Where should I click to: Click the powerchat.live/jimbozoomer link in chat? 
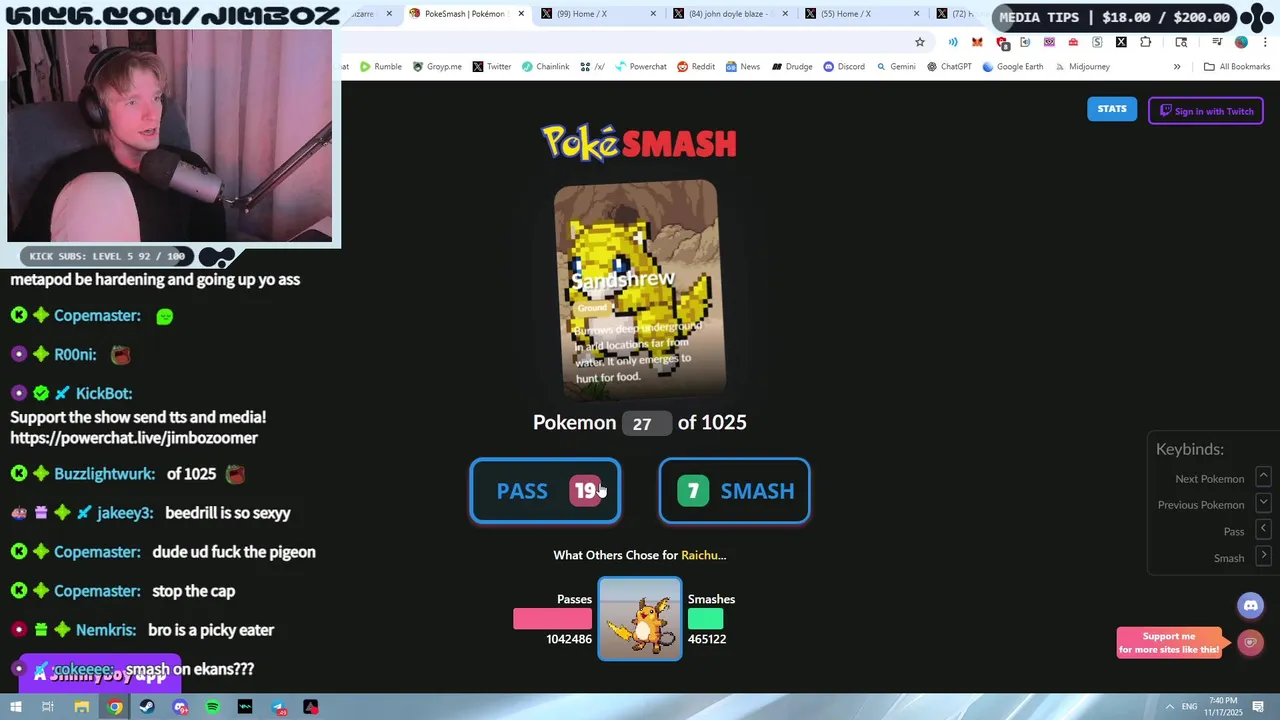(134, 438)
